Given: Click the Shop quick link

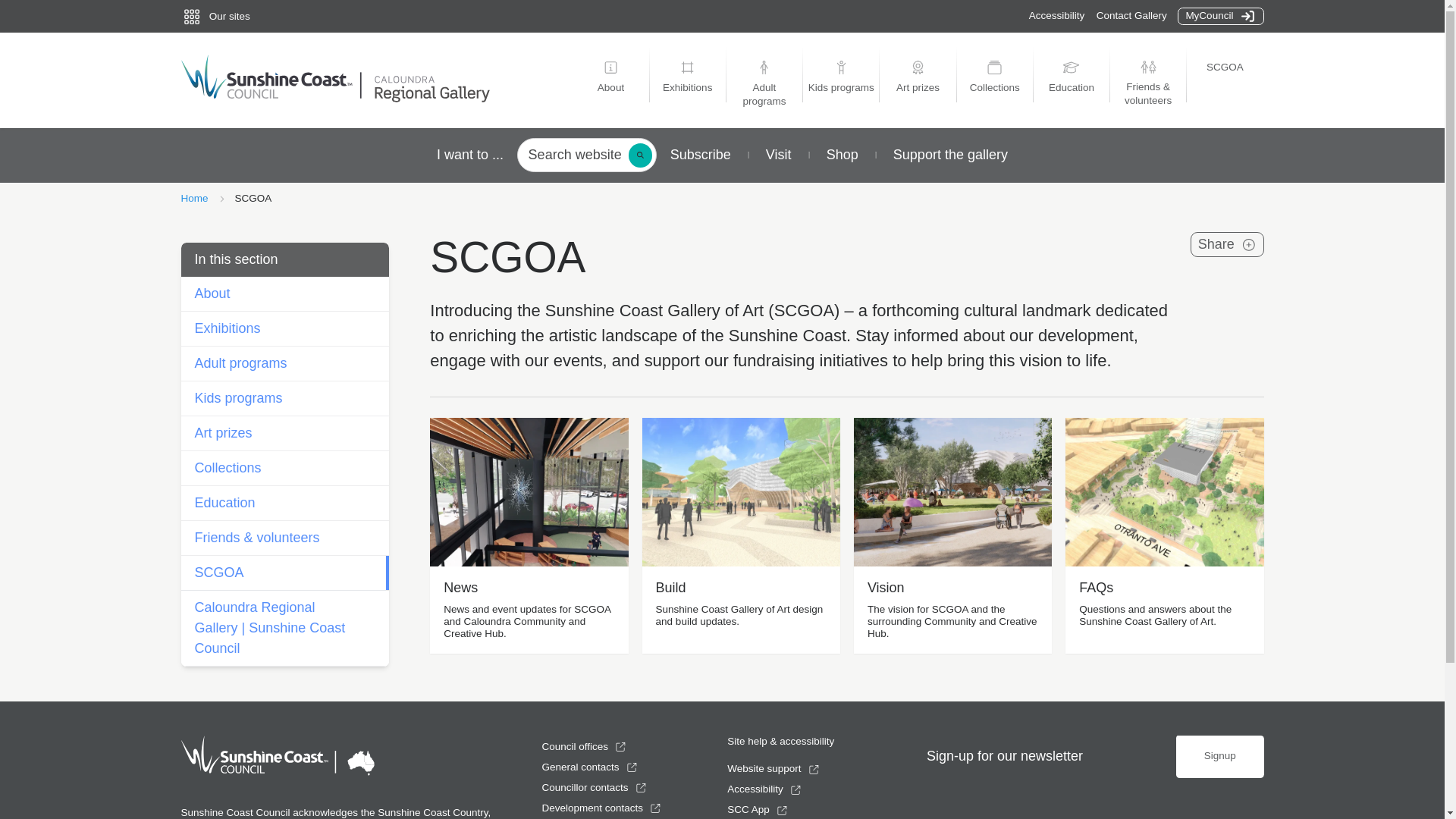Looking at the screenshot, I should coord(842,155).
